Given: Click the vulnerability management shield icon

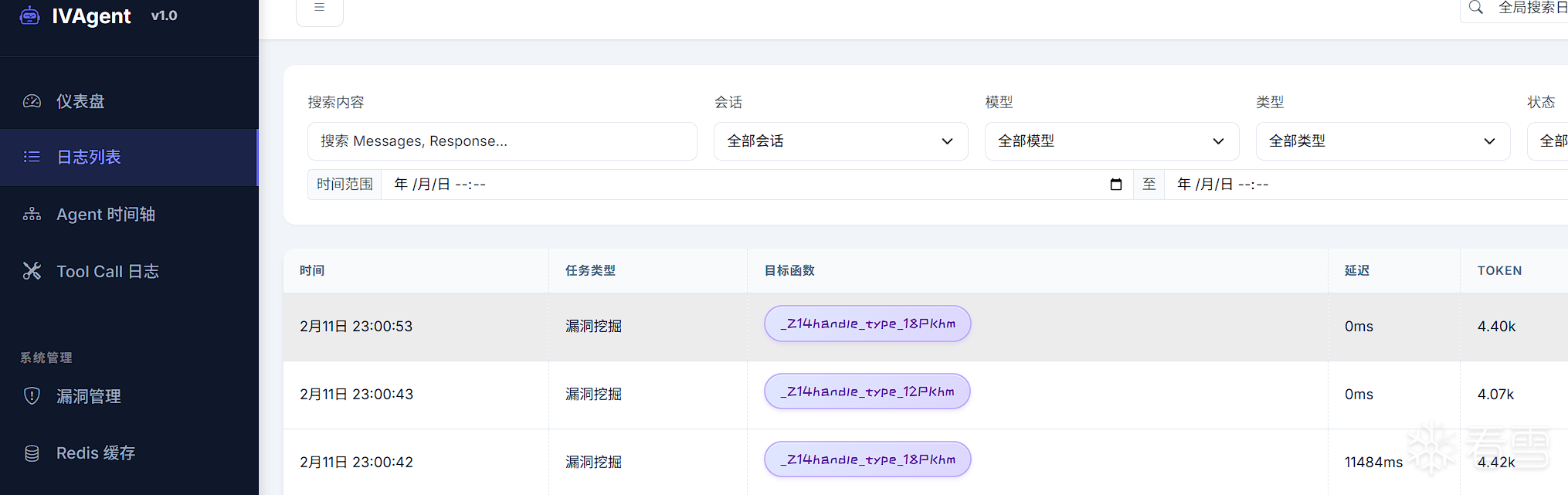Looking at the screenshot, I should click(x=32, y=396).
